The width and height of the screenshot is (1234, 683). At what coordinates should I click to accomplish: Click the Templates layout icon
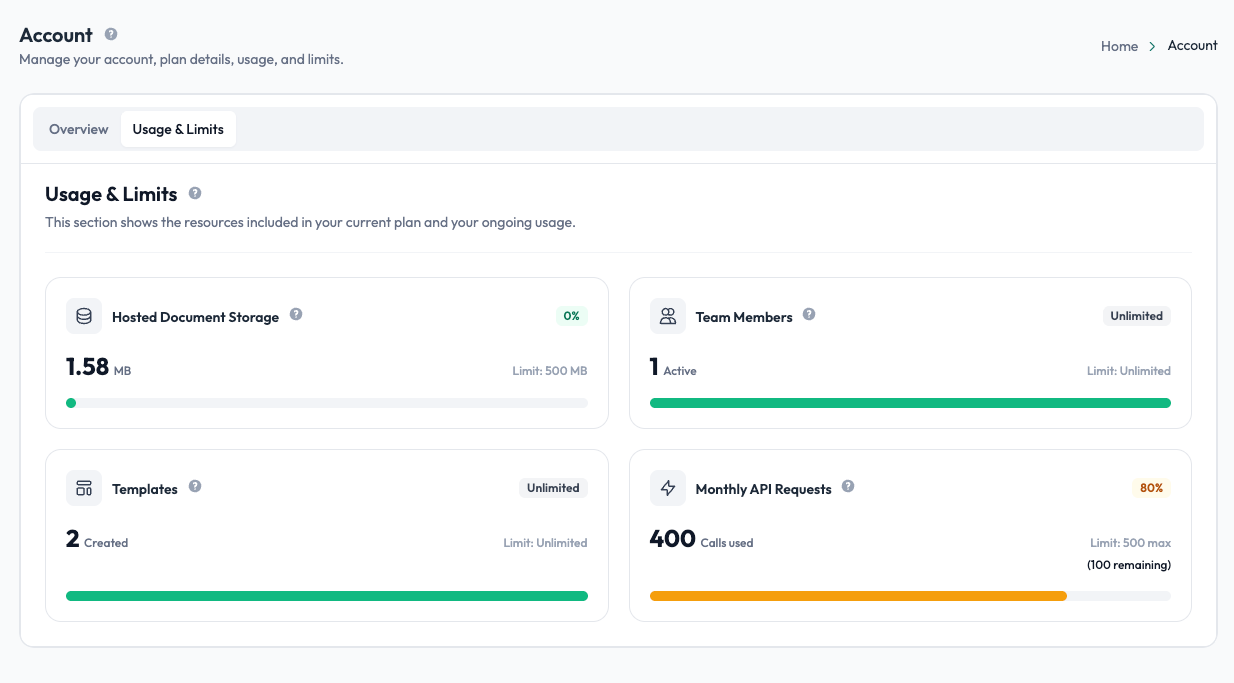(84, 488)
